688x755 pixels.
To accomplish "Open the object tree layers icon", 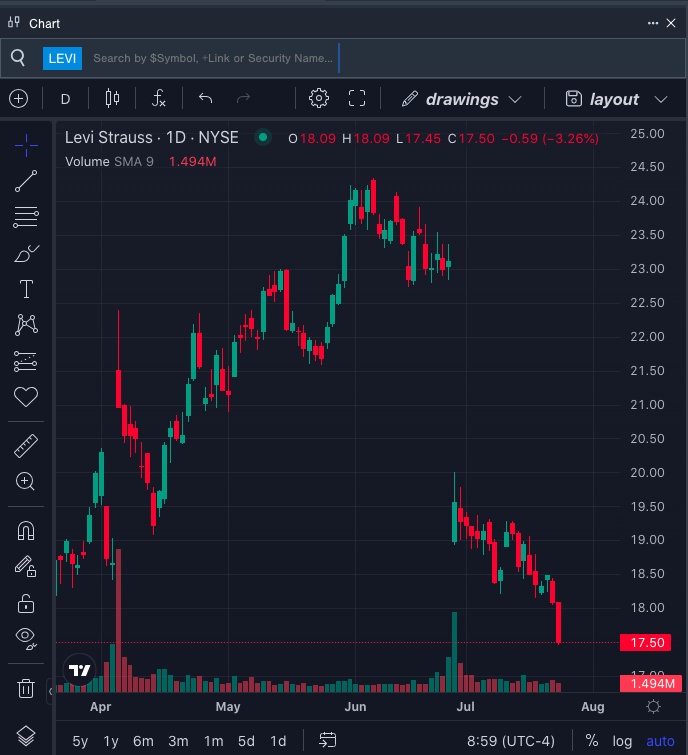I will pos(26,735).
